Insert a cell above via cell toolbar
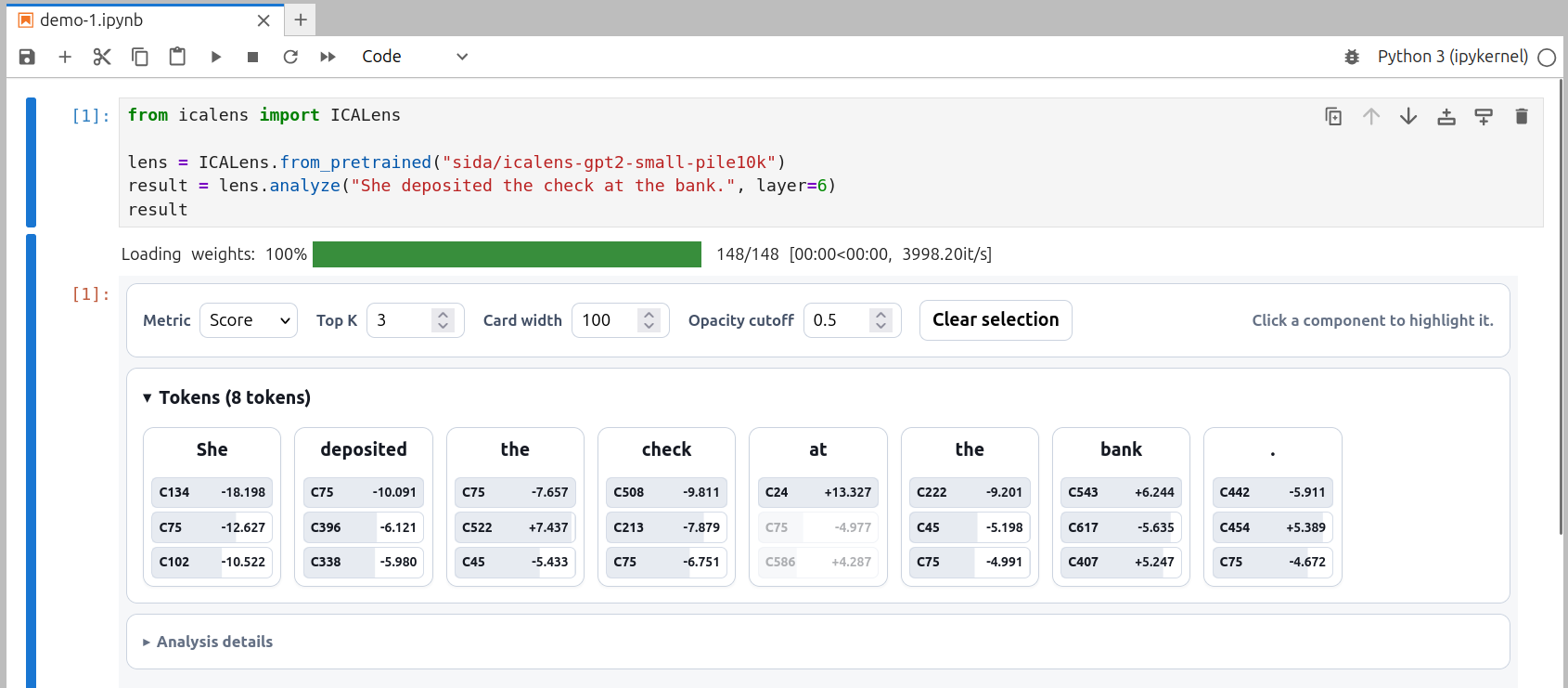 1446,116
